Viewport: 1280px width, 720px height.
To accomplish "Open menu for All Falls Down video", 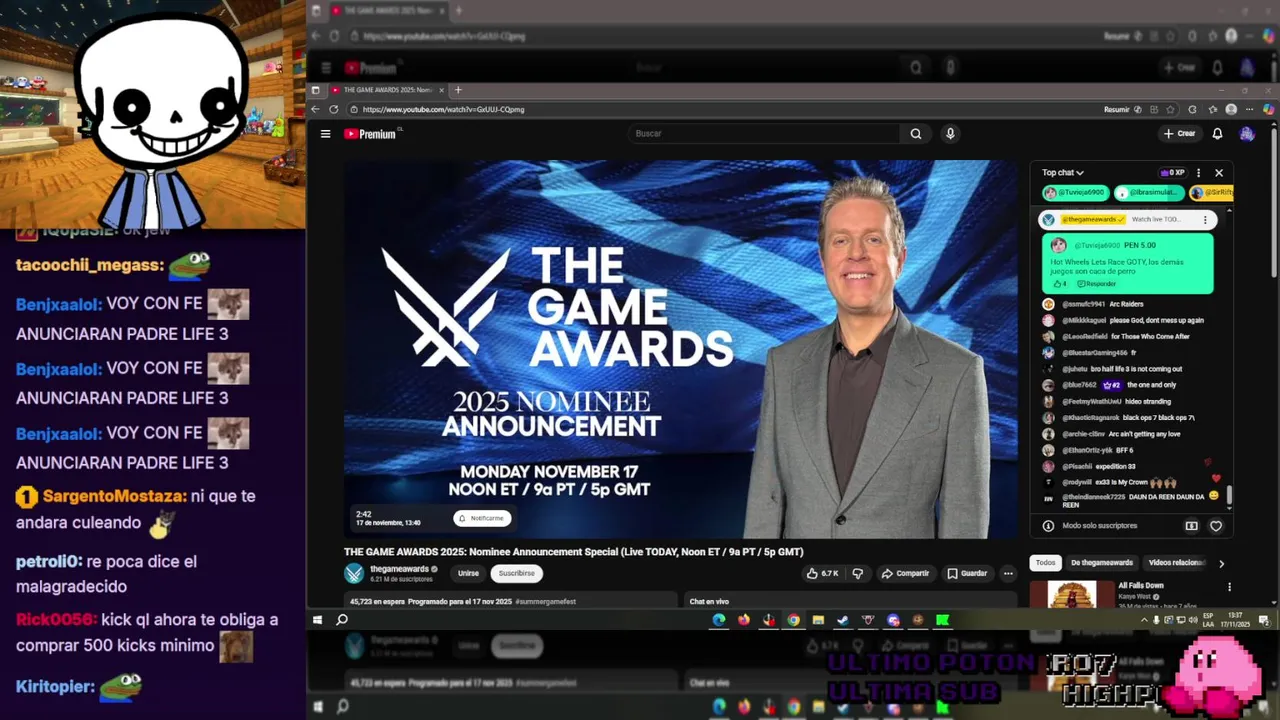I will pos(1229,587).
